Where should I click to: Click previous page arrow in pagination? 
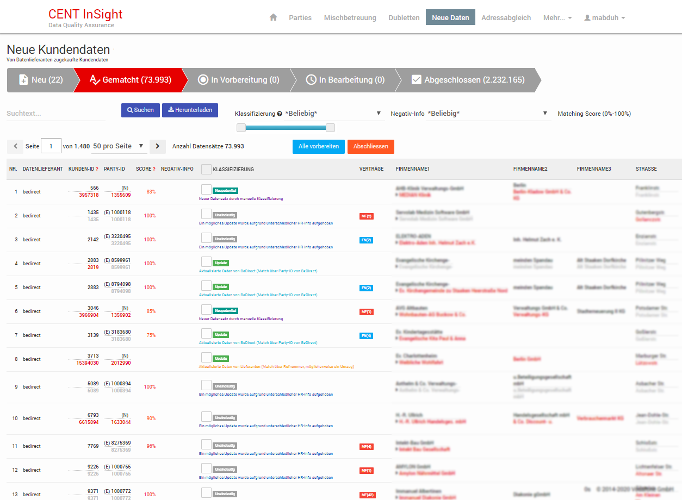coord(13,146)
